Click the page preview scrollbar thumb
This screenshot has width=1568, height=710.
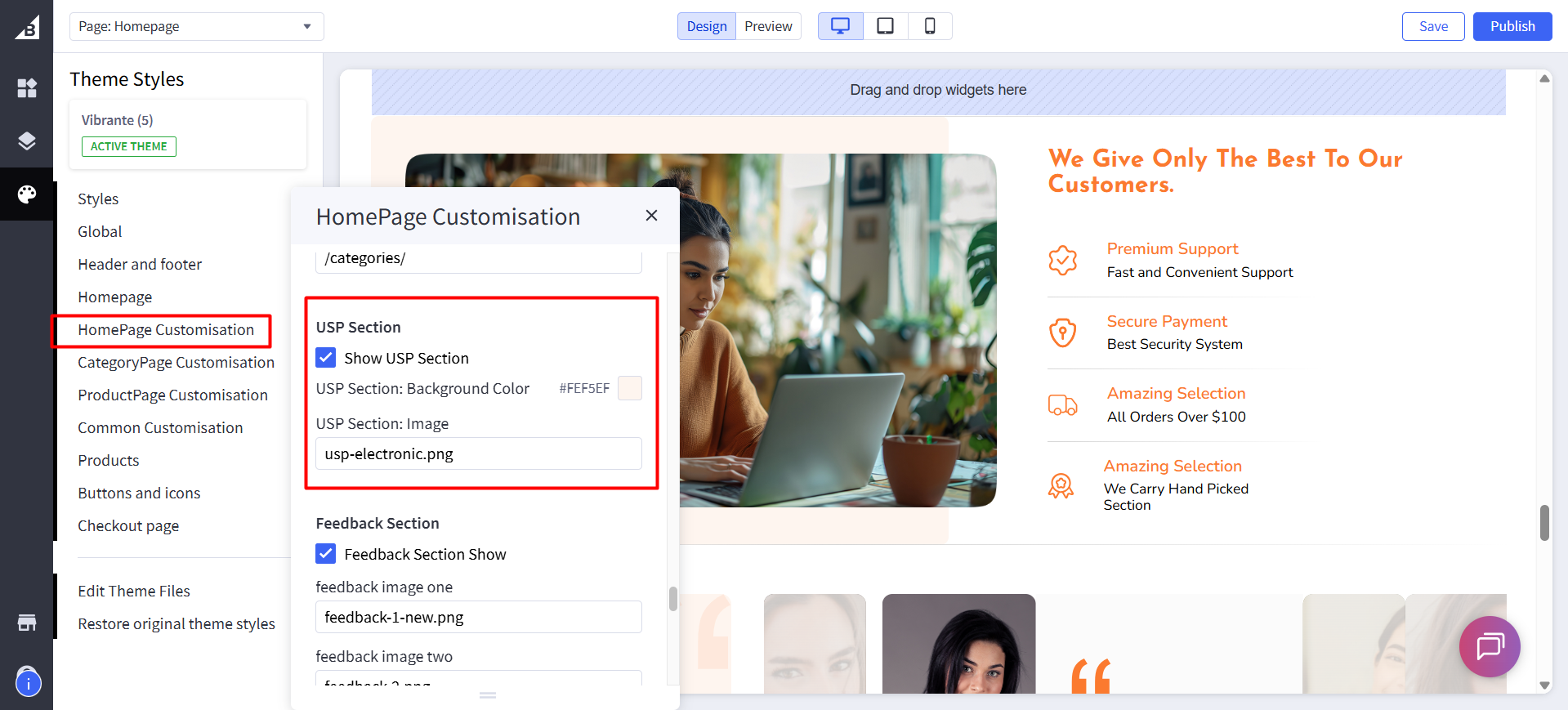[x=1544, y=523]
